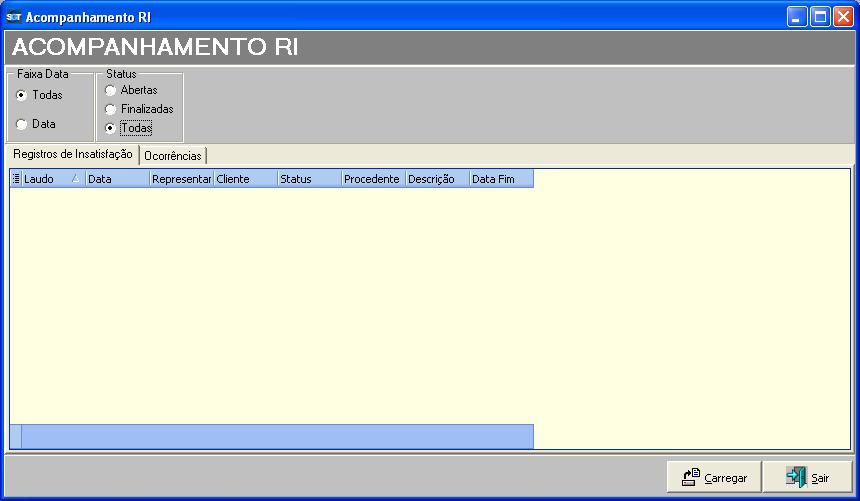Select Todas in the Status group

110,128
